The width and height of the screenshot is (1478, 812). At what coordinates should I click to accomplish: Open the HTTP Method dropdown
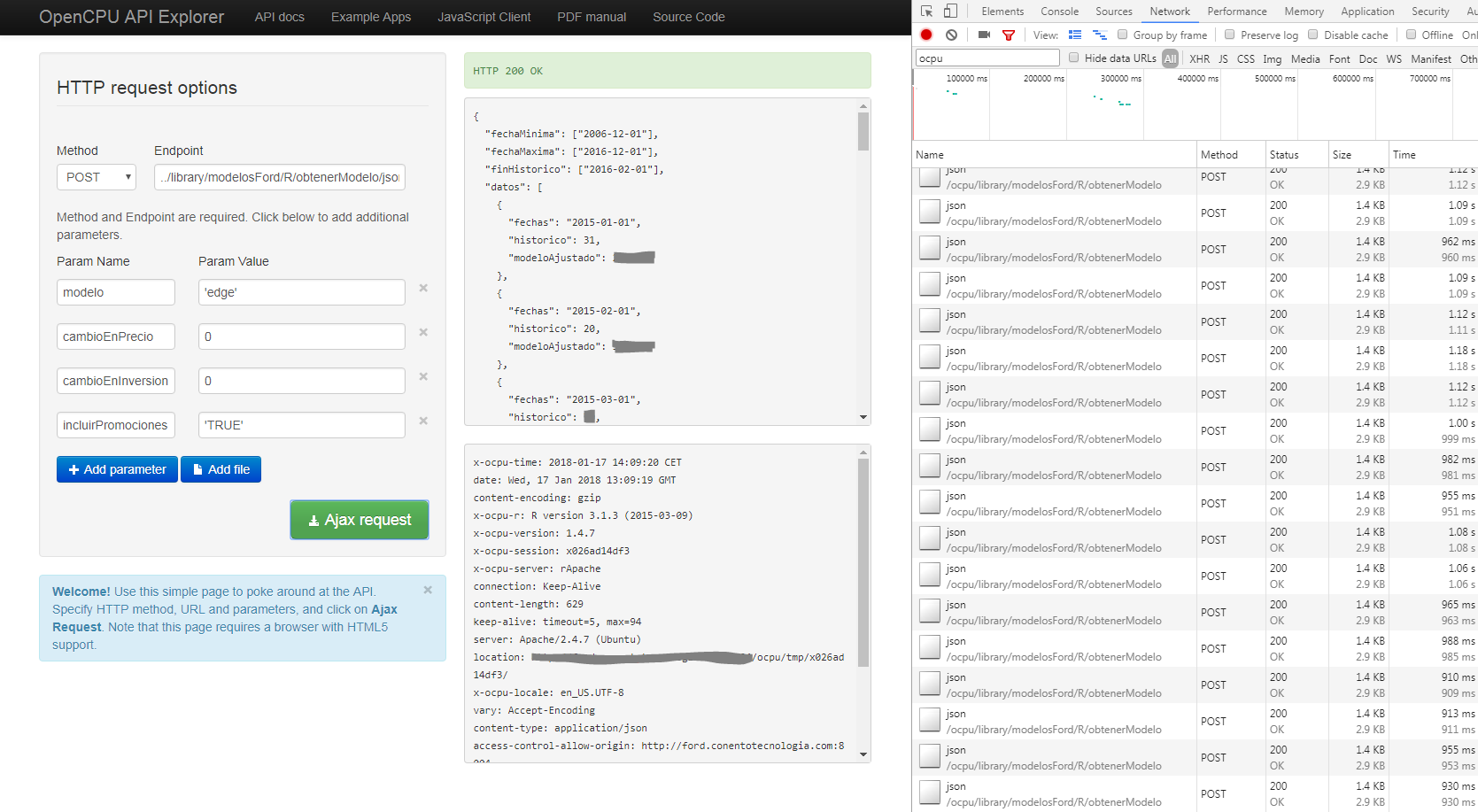click(x=96, y=176)
